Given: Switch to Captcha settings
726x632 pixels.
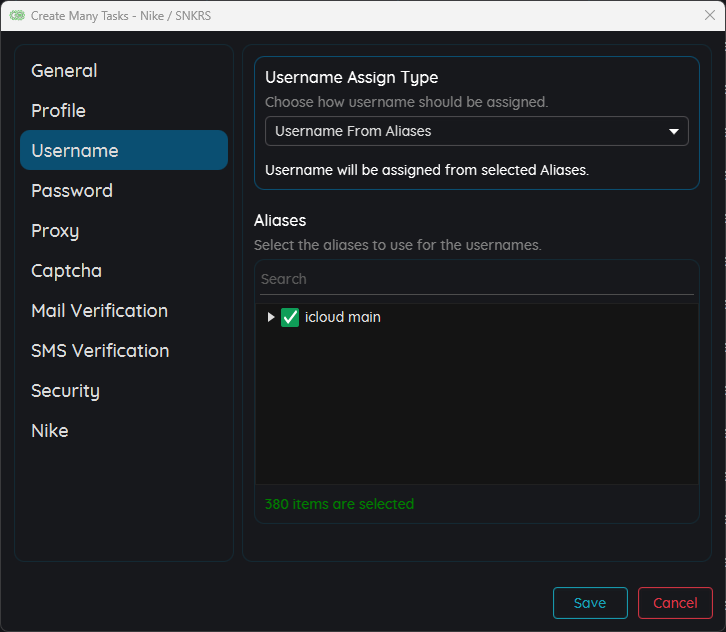Looking at the screenshot, I should [66, 271].
